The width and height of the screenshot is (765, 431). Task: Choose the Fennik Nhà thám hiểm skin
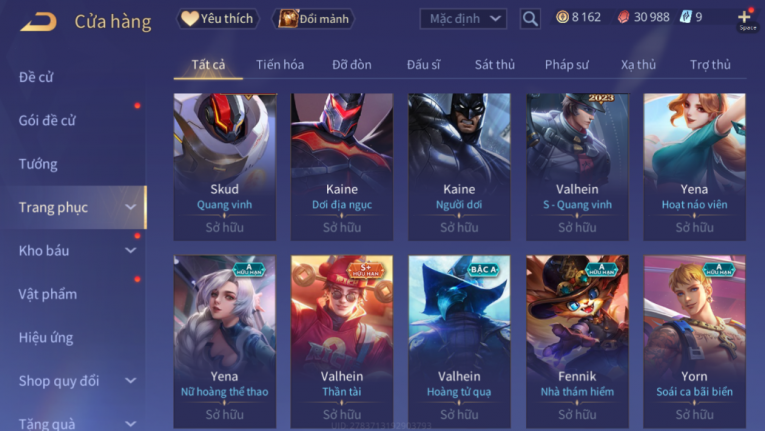[577, 341]
